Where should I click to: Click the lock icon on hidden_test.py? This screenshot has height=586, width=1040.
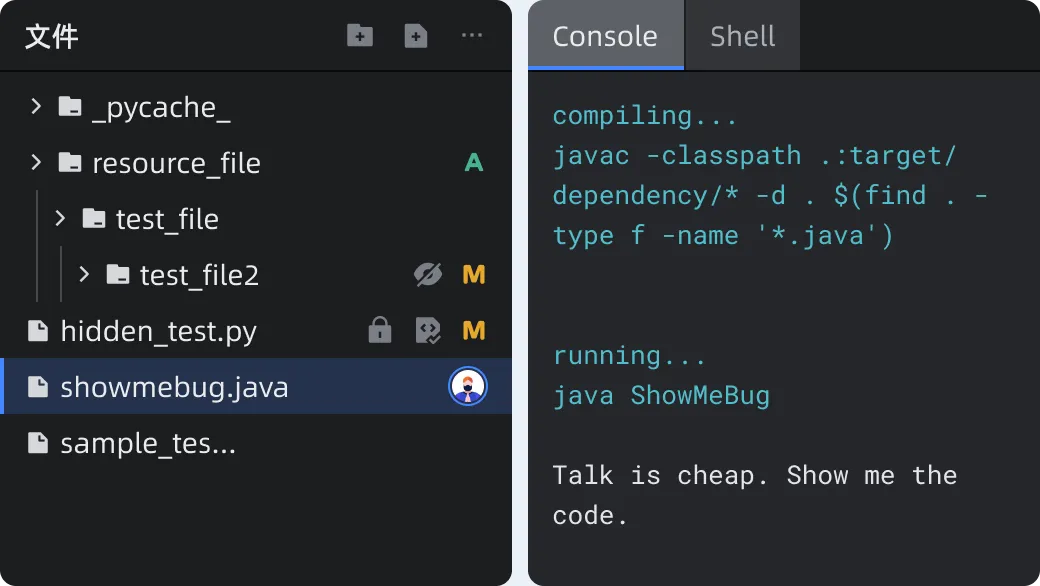[380, 331]
